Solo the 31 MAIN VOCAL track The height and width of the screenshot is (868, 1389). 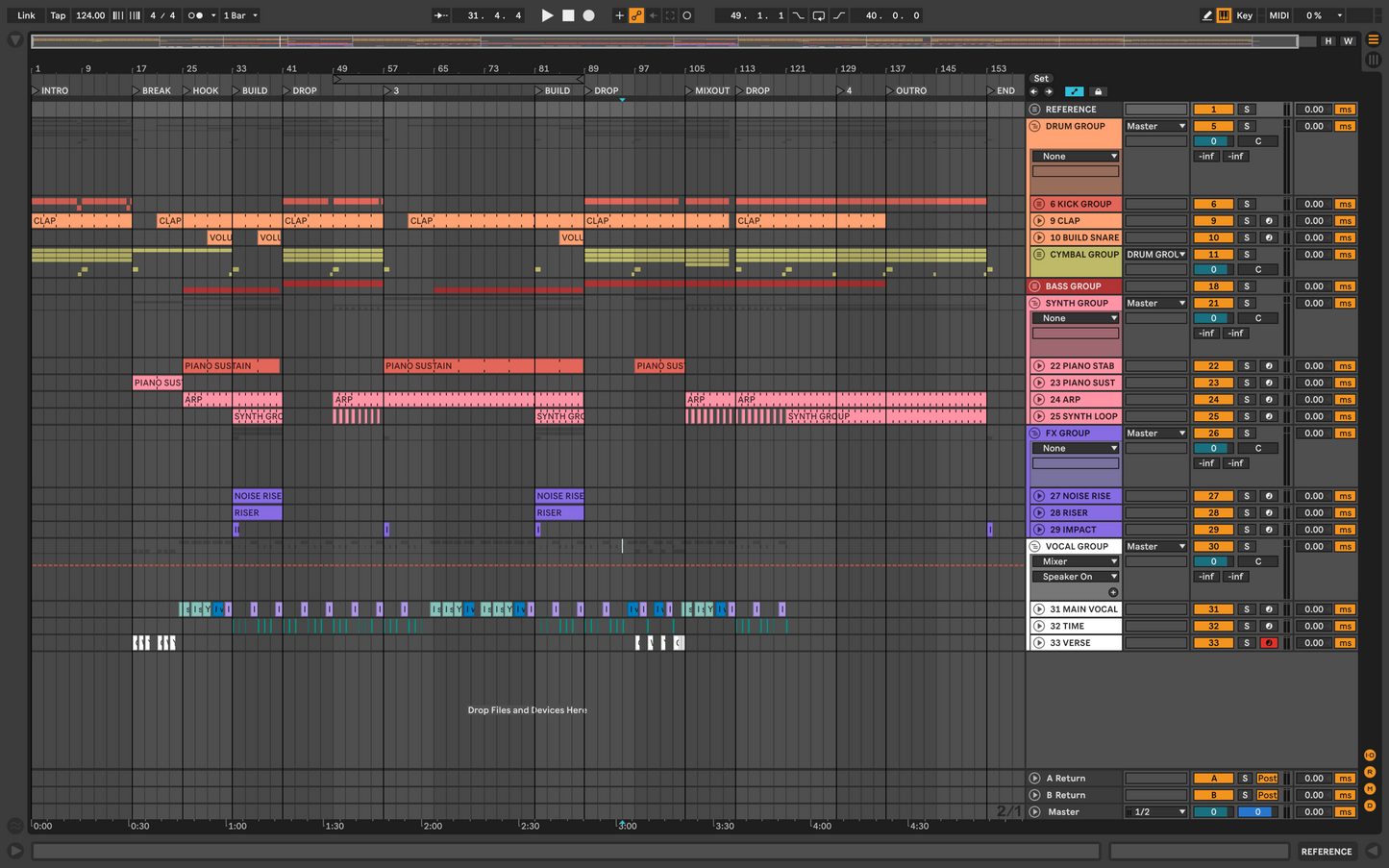pos(1247,609)
